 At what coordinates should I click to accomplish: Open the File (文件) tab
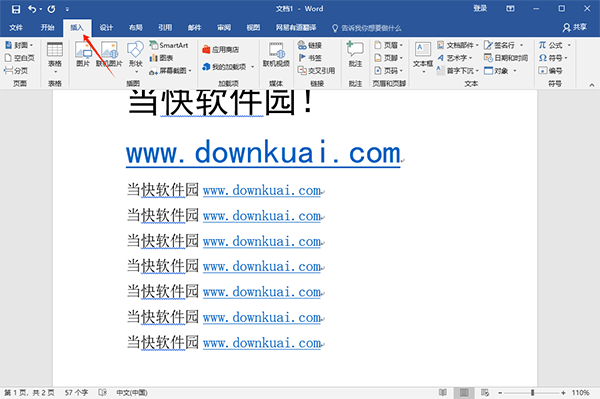pos(16,28)
